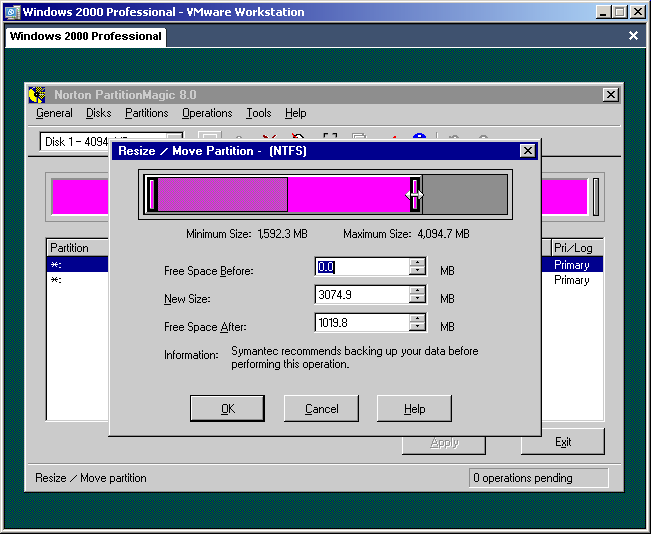Decrease New Size with down arrow
This screenshot has height=534, width=651.
tap(417, 299)
